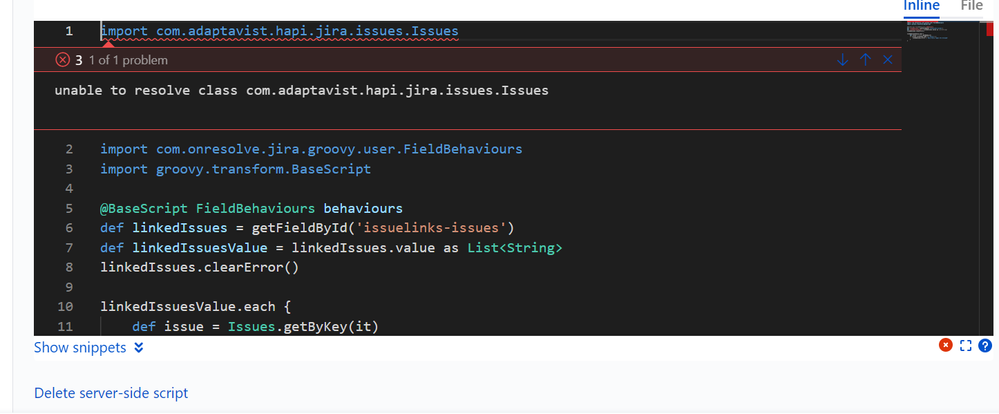Go to next problem down arrow

(842, 60)
